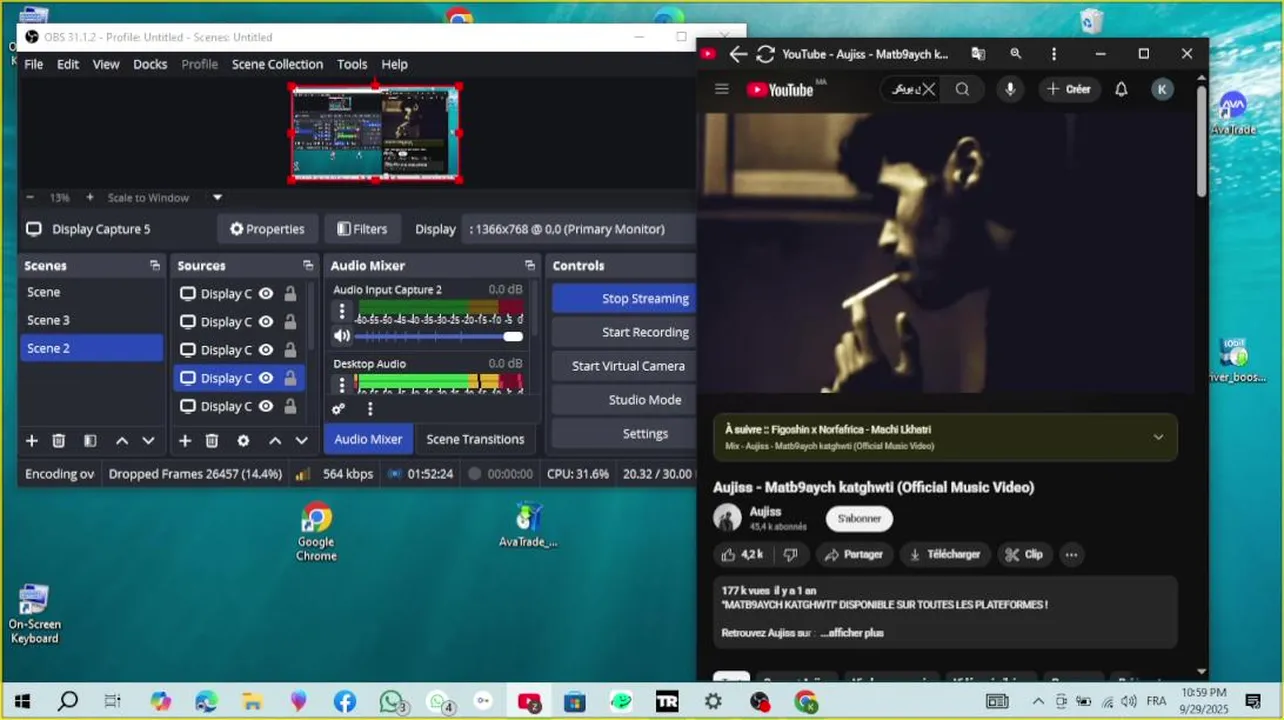Image resolution: width=1284 pixels, height=720 pixels.
Task: Toggle lock on the highlighted Display C source
Action: (290, 378)
